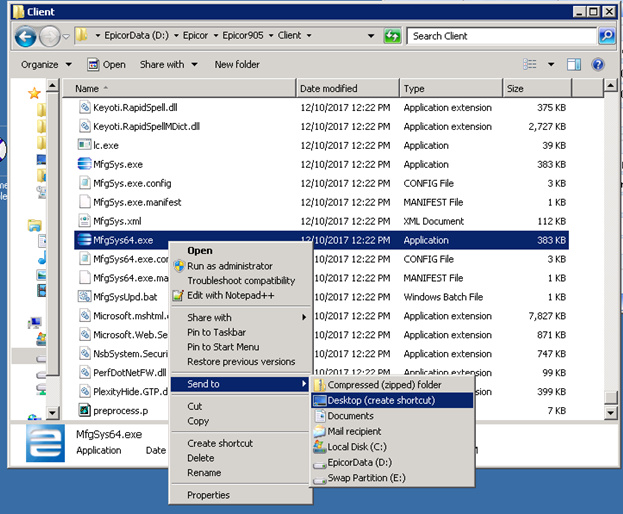This screenshot has width=623, height=514.
Task: Choose Restore previous versions
Action: [x=240, y=361]
